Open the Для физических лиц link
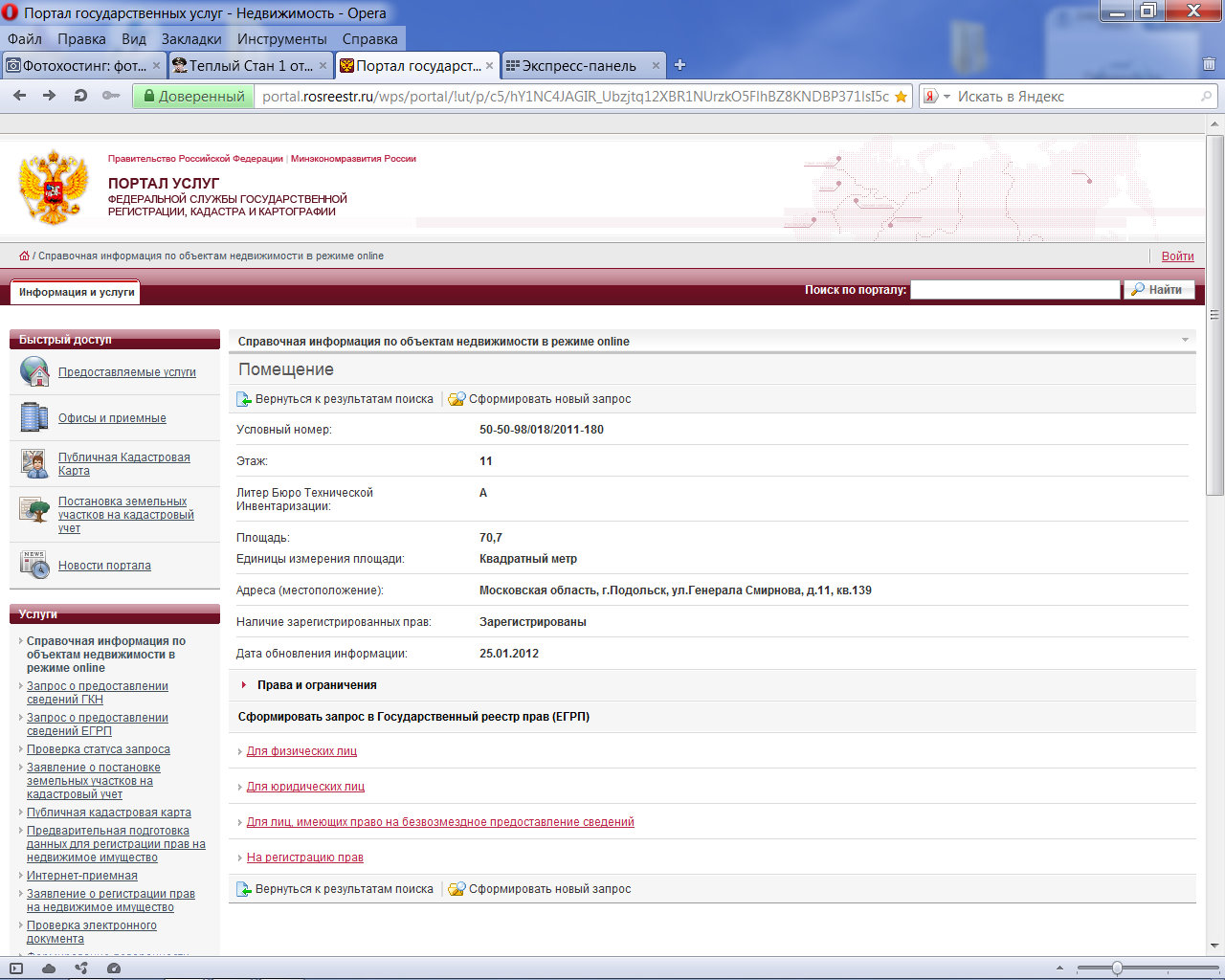Screen dimensions: 1225x980 [x=301, y=751]
